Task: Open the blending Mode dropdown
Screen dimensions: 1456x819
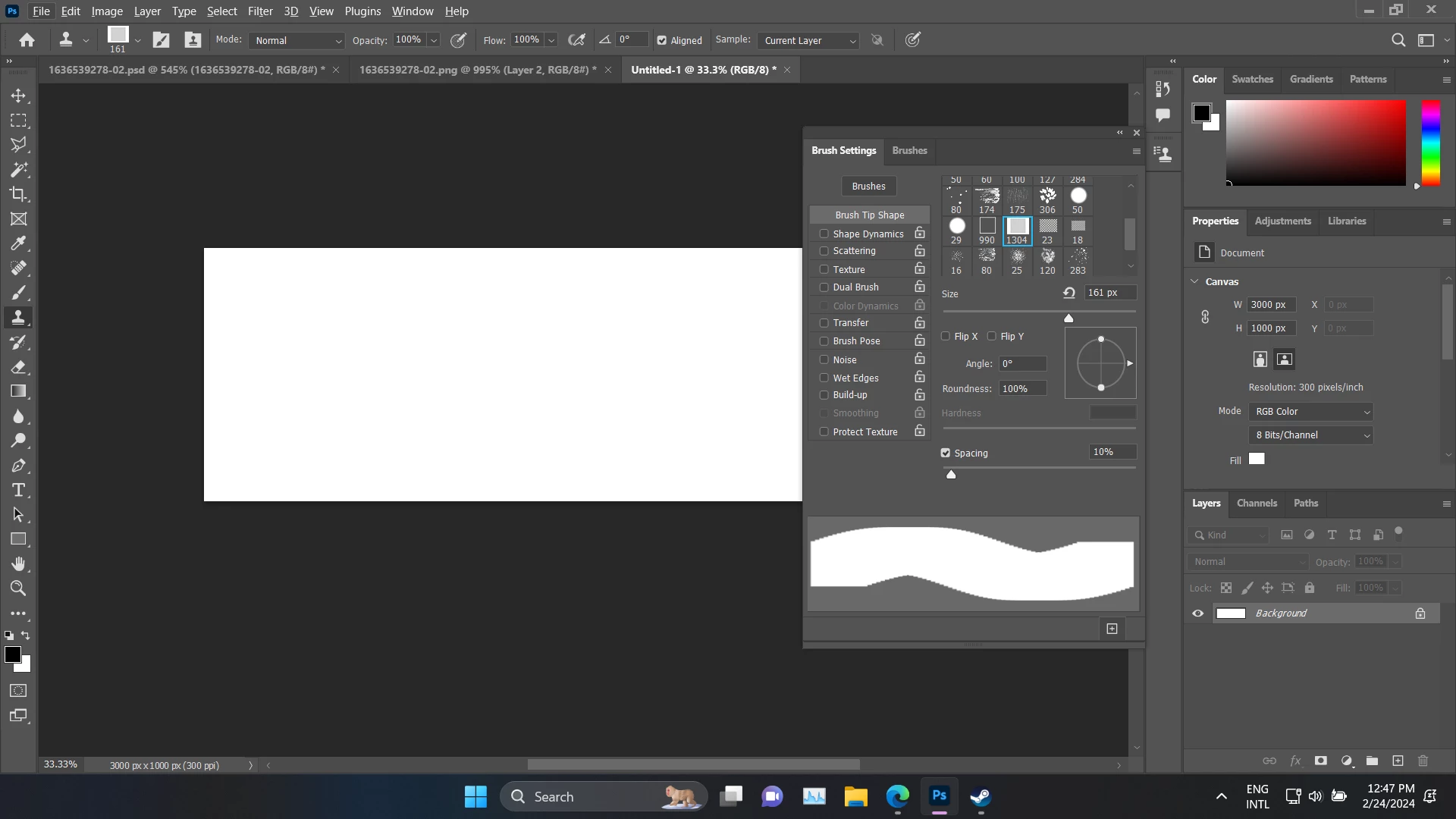Action: tap(297, 41)
